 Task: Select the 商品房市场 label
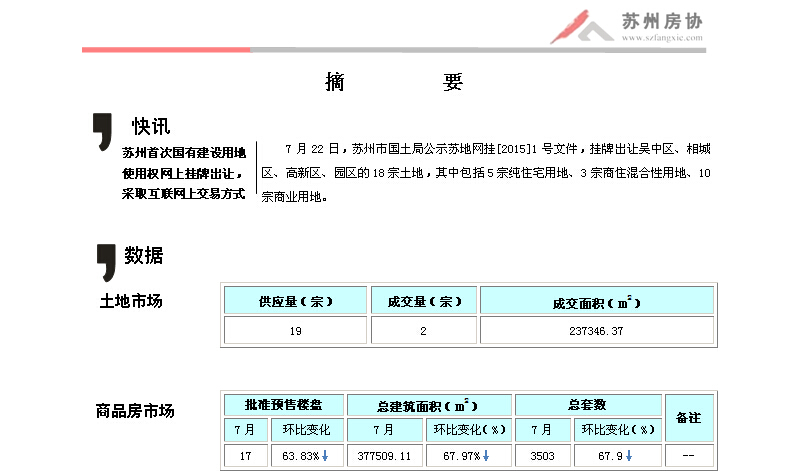coord(135,411)
